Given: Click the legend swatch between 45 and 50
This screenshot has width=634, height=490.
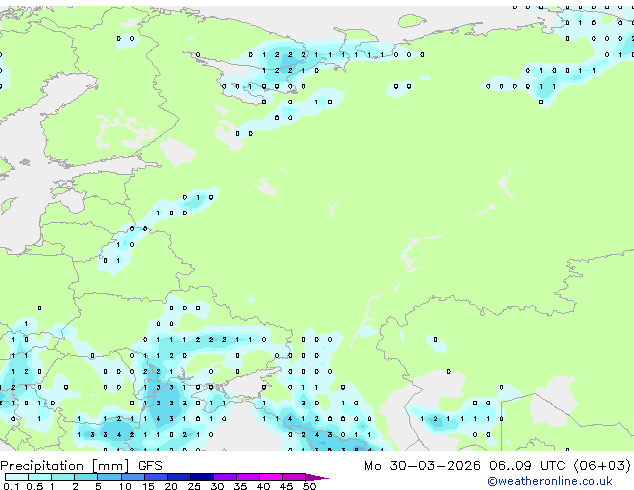Looking at the screenshot, I should (x=294, y=477).
